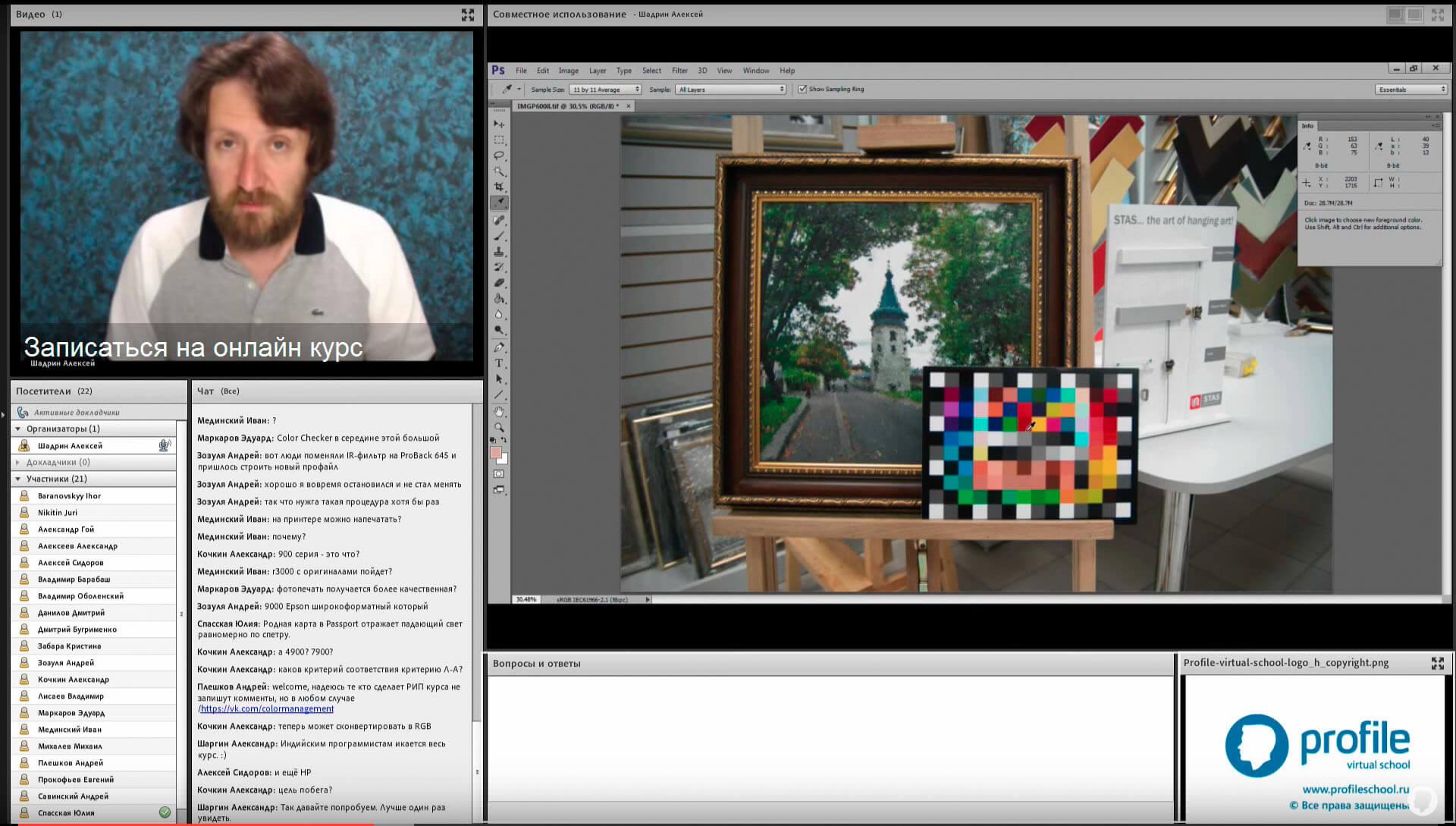Viewport: 1456px width, 826px height.
Task: Select the Crop tool in Photoshop
Action: coord(499,187)
